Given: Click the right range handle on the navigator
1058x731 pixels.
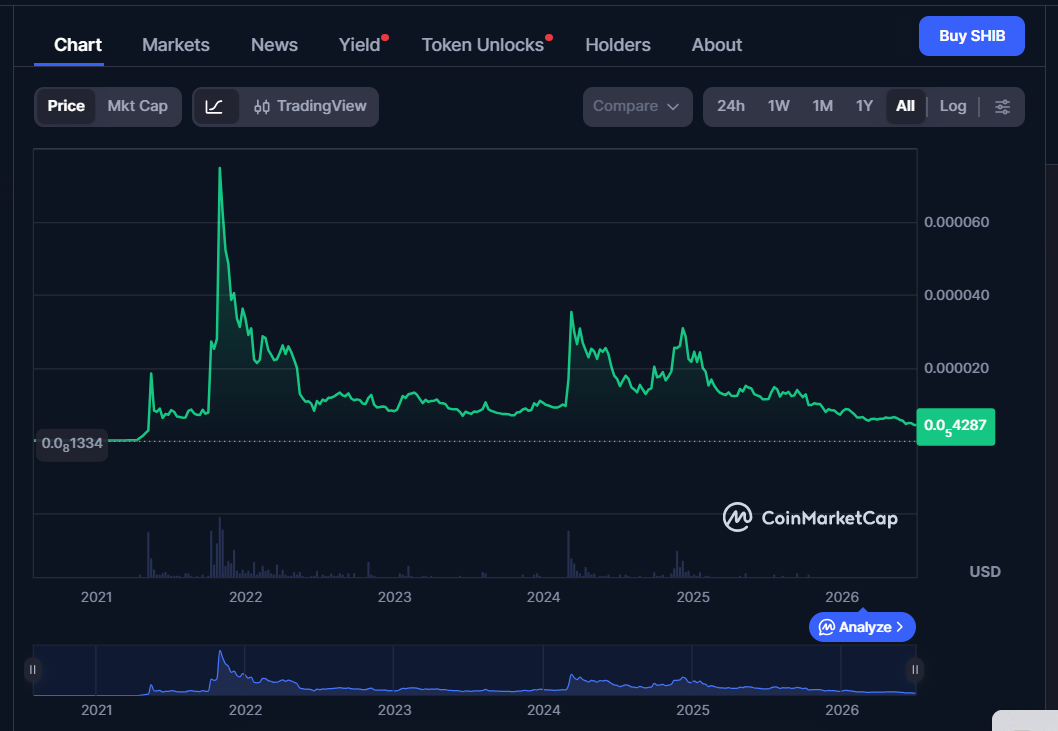Looking at the screenshot, I should [x=915, y=670].
